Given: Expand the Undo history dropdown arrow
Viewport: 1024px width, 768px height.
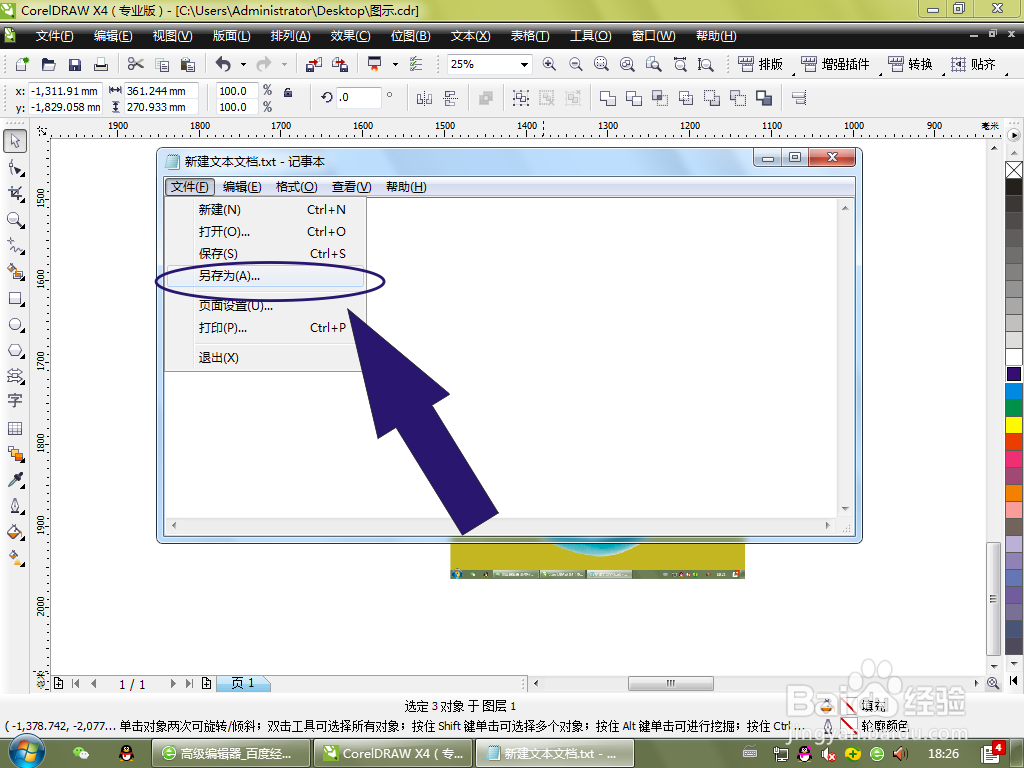Looking at the screenshot, I should point(243,64).
